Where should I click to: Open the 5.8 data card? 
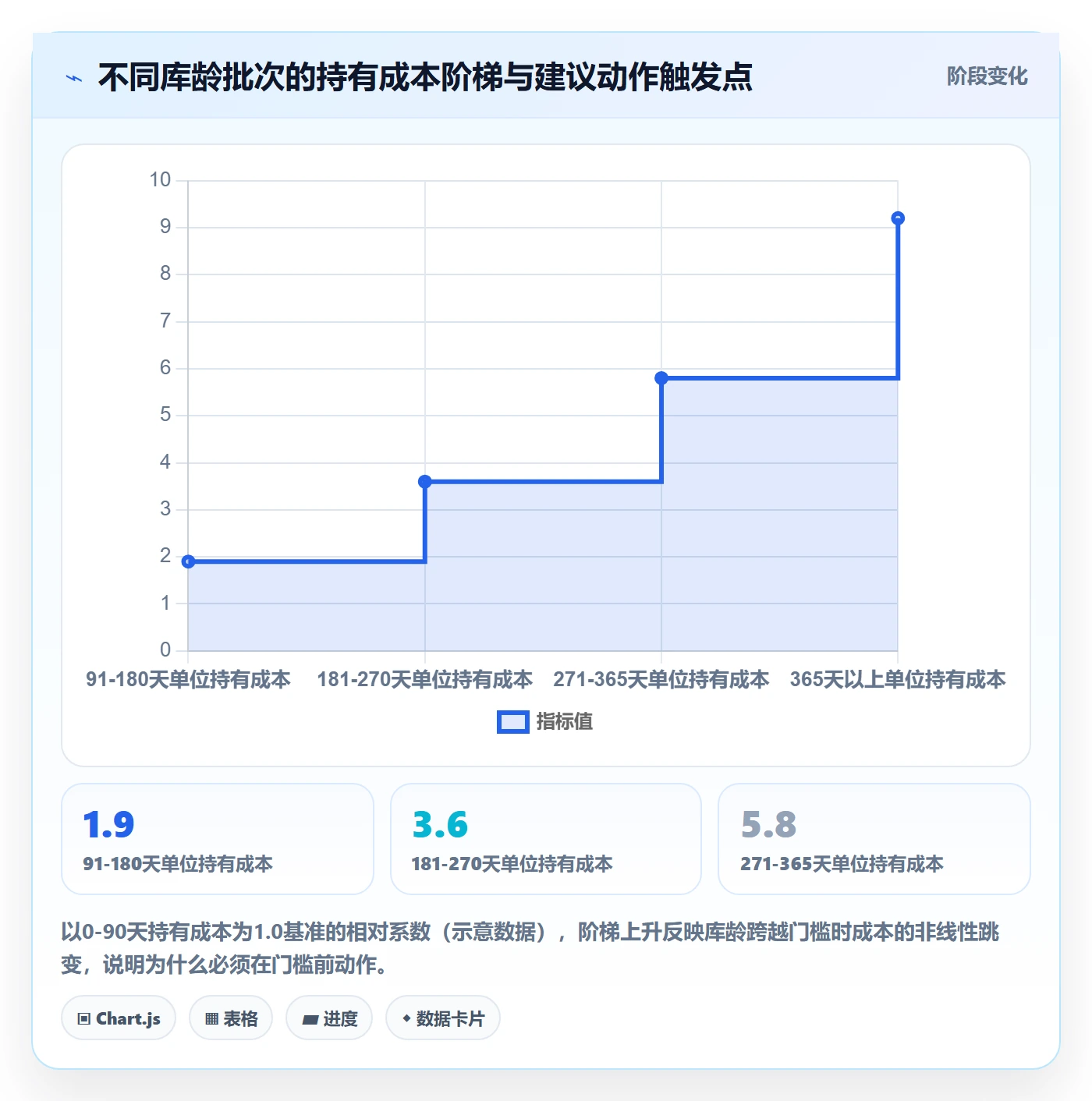[874, 839]
